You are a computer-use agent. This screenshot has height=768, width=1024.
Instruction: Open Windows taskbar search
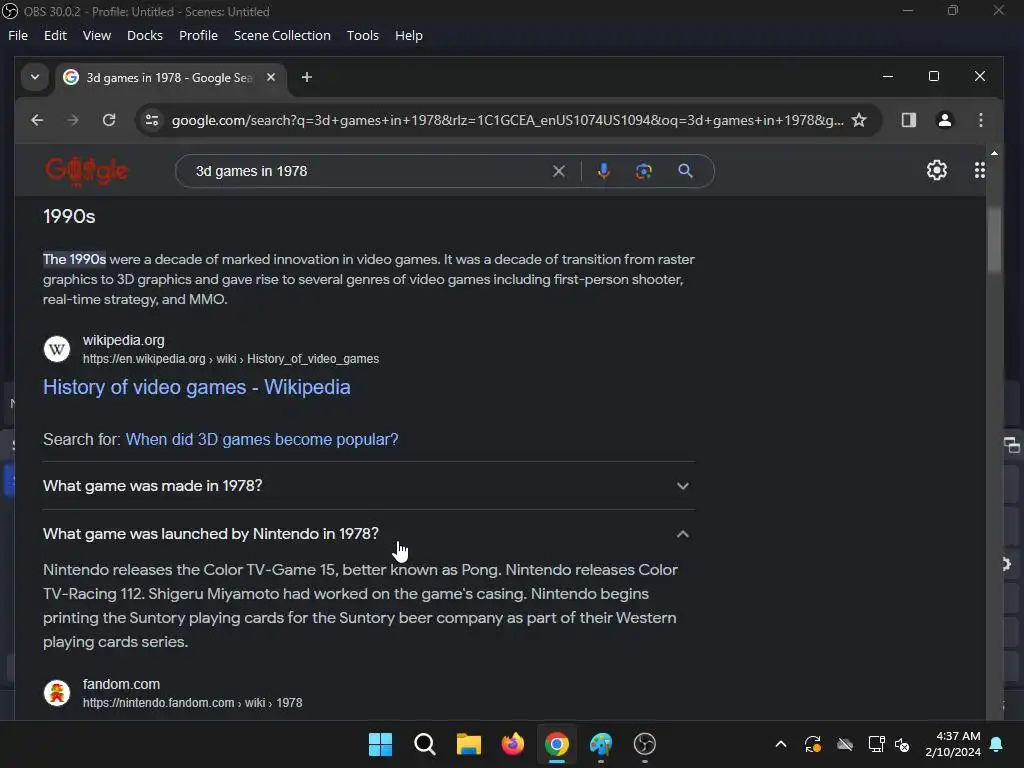[424, 744]
